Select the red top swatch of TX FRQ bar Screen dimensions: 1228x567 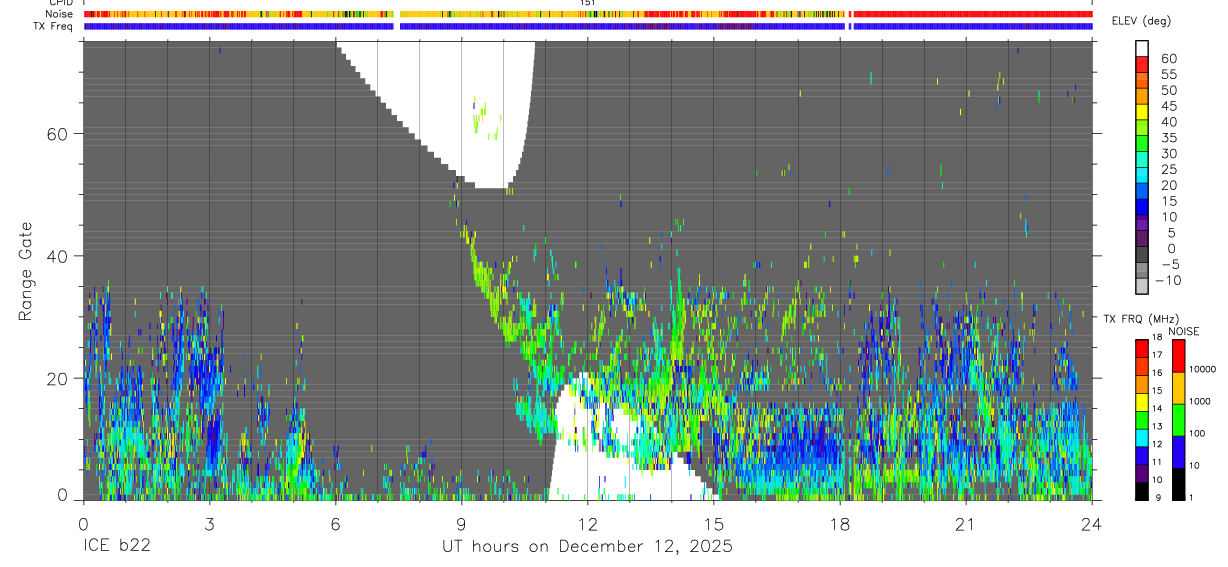1141,348
